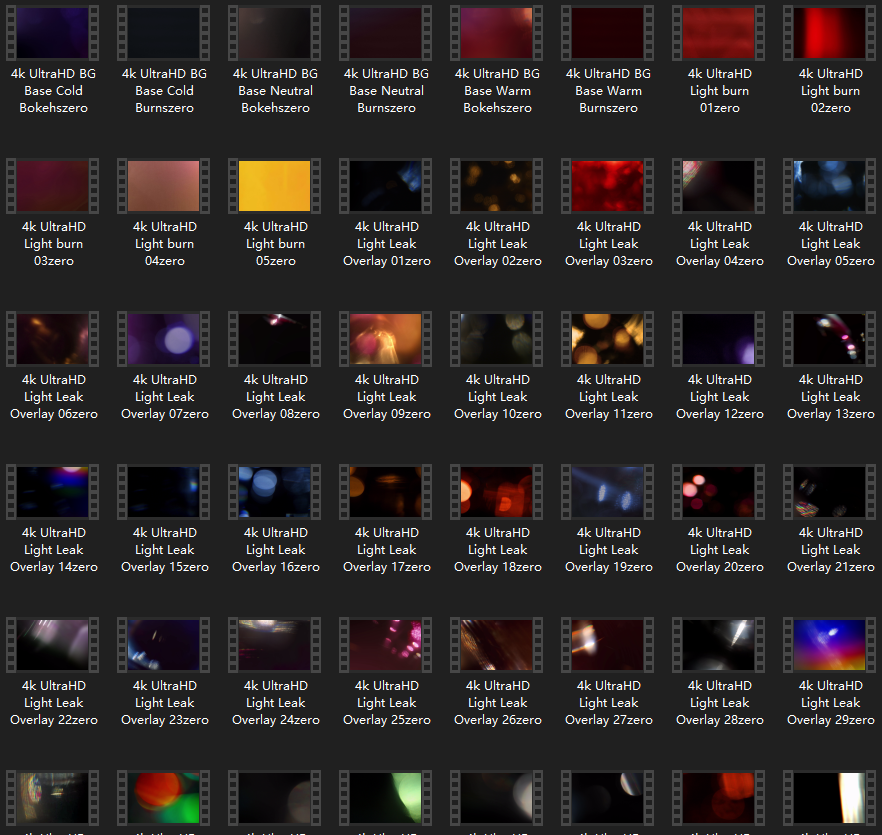Click Light Leak Overlay 04zero thumbnail
Screen dimensions: 882x835
click(x=718, y=186)
